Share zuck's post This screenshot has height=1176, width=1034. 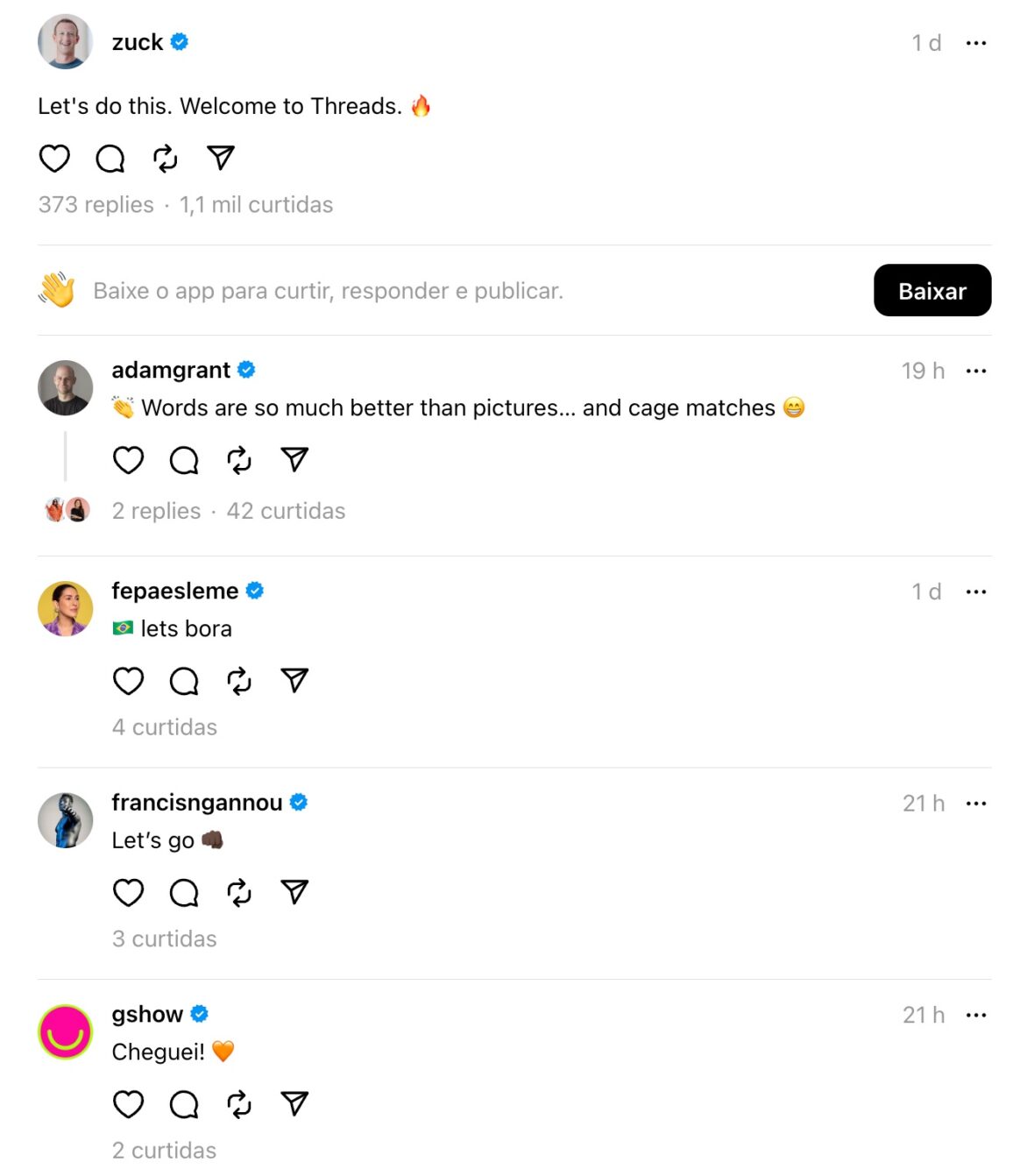[220, 159]
